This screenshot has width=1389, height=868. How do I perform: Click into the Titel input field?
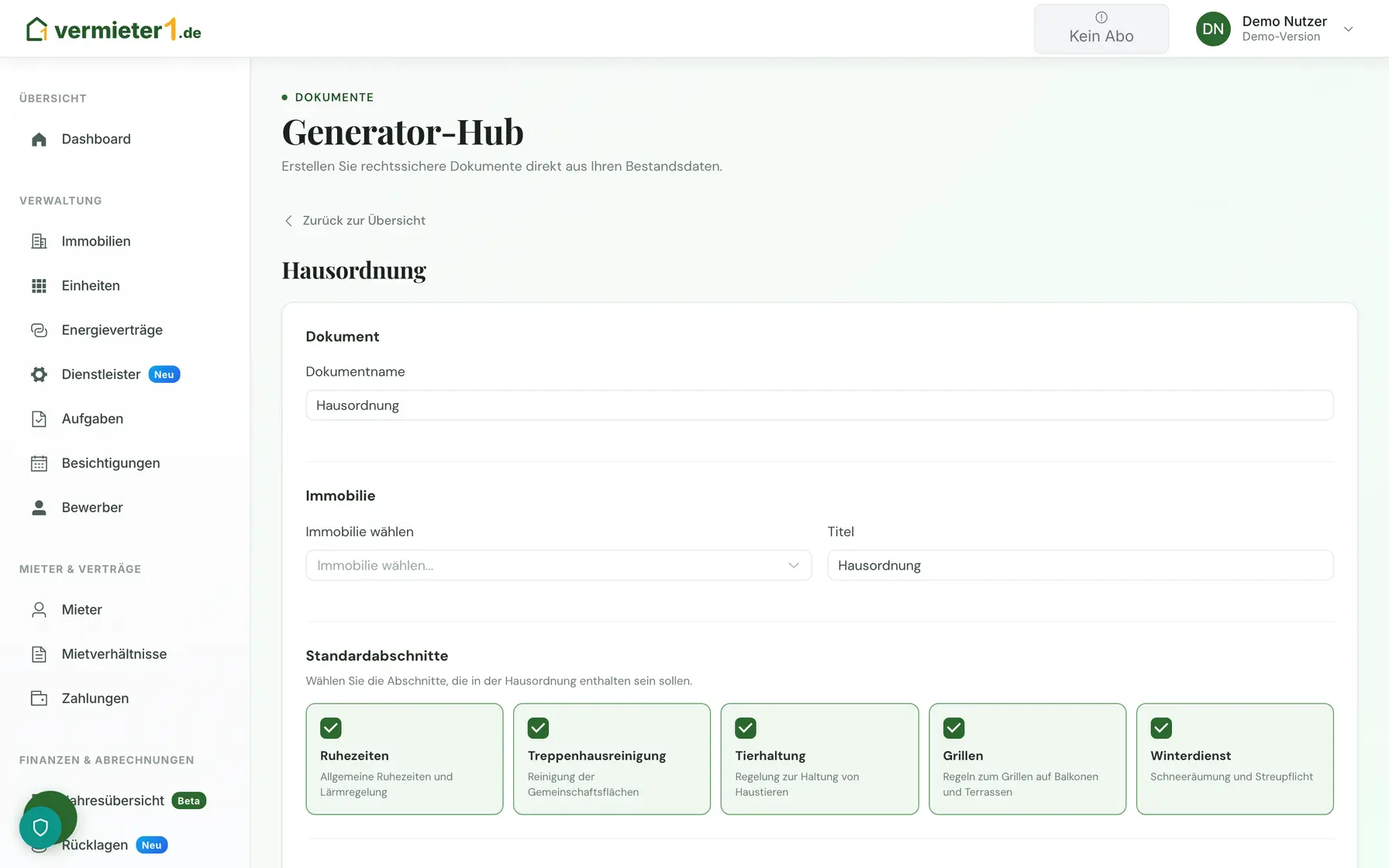coord(1080,566)
